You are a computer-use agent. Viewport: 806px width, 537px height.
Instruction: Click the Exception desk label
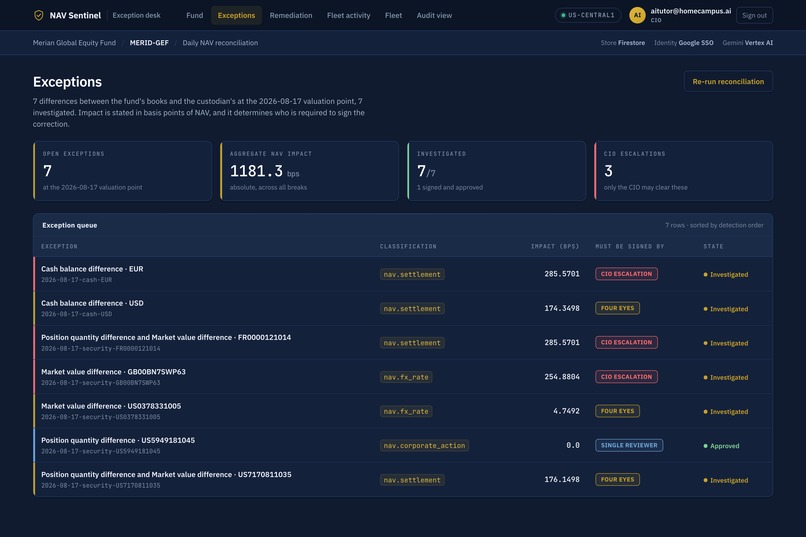coord(136,15)
